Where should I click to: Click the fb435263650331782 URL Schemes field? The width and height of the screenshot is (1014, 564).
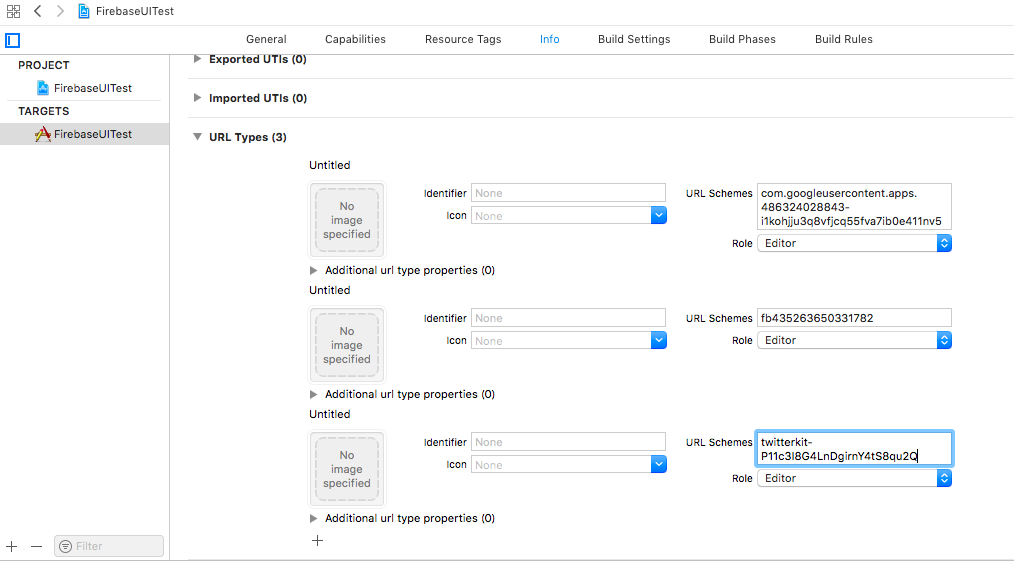[x=853, y=318]
